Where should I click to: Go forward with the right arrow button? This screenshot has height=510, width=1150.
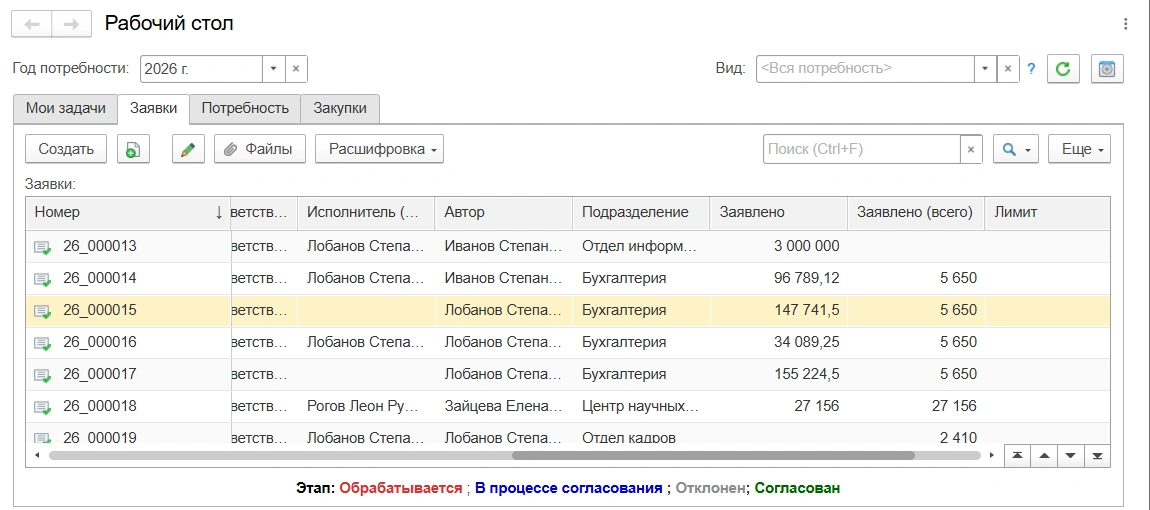click(x=71, y=24)
